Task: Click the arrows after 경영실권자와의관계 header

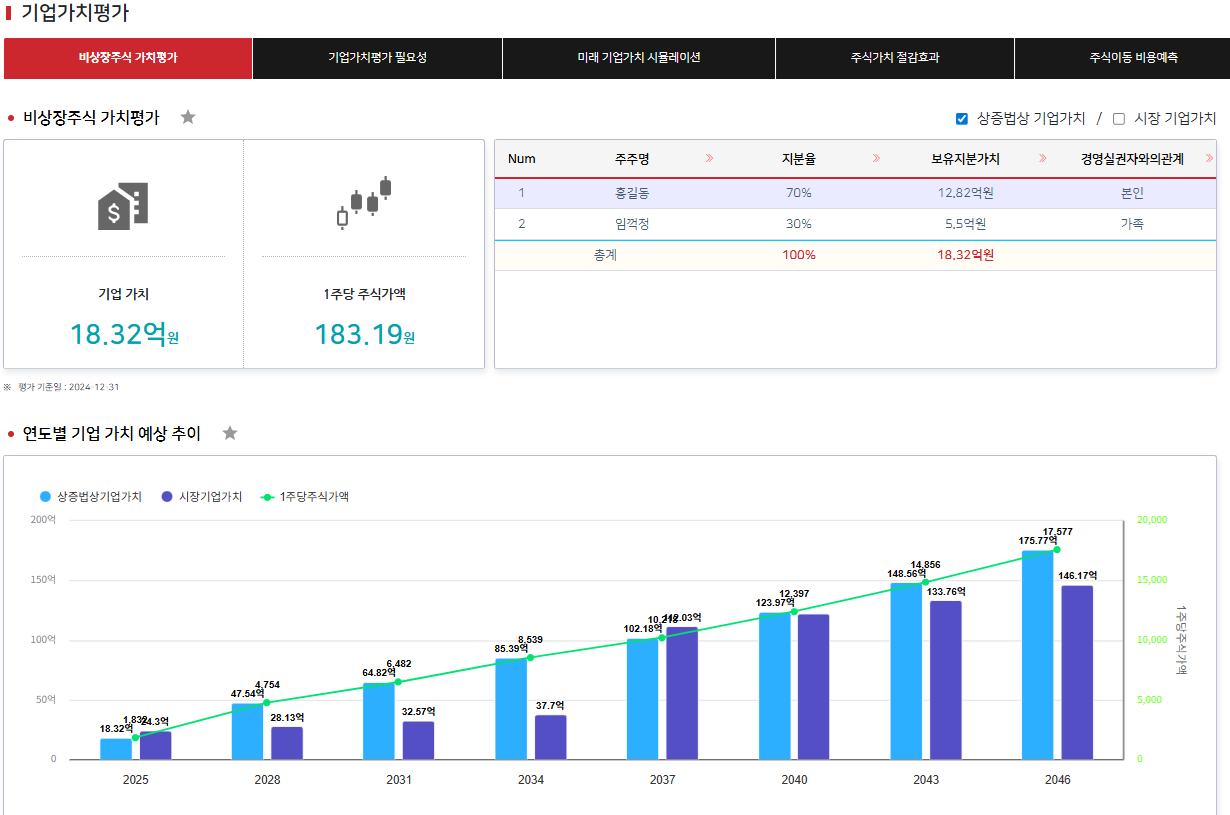Action: click(1209, 159)
